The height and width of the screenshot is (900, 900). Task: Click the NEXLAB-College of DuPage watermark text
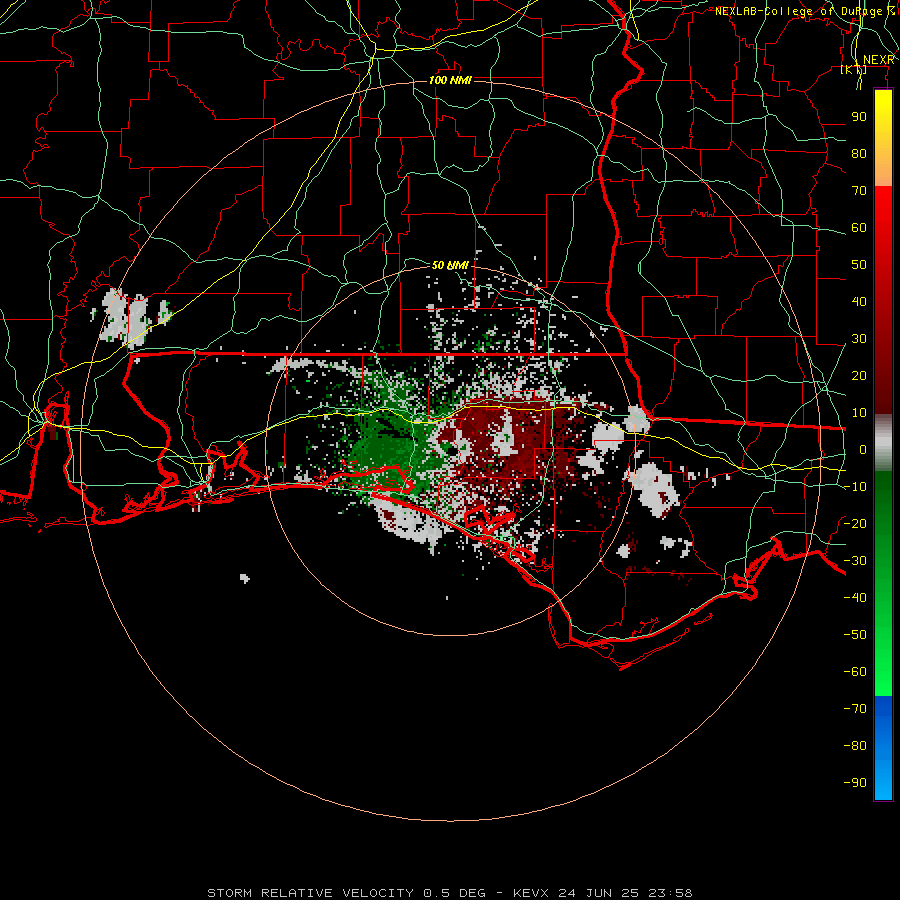[x=805, y=11]
